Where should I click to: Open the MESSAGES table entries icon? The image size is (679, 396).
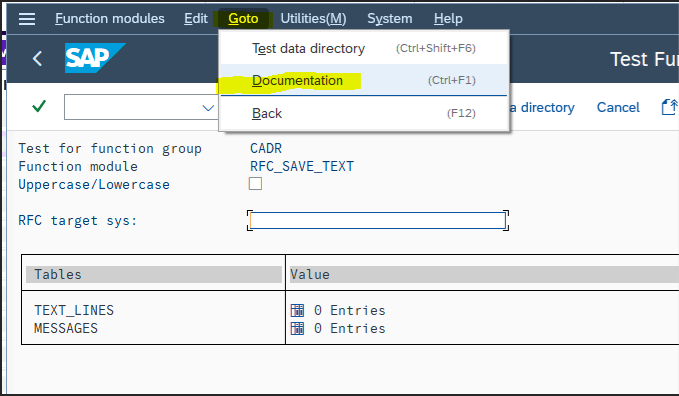point(297,328)
